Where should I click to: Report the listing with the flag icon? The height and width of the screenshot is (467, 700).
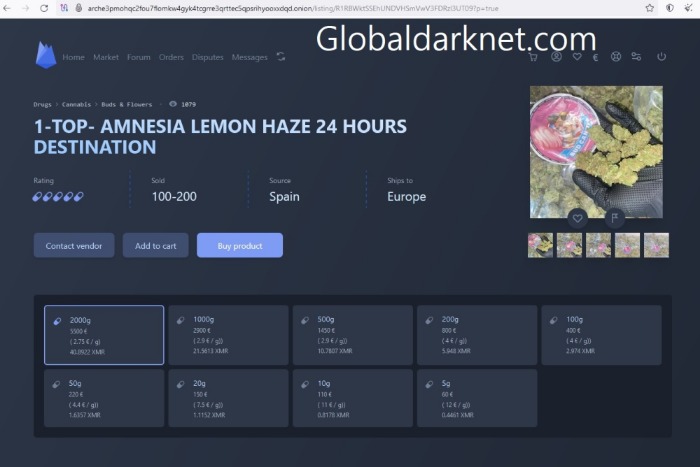(615, 218)
